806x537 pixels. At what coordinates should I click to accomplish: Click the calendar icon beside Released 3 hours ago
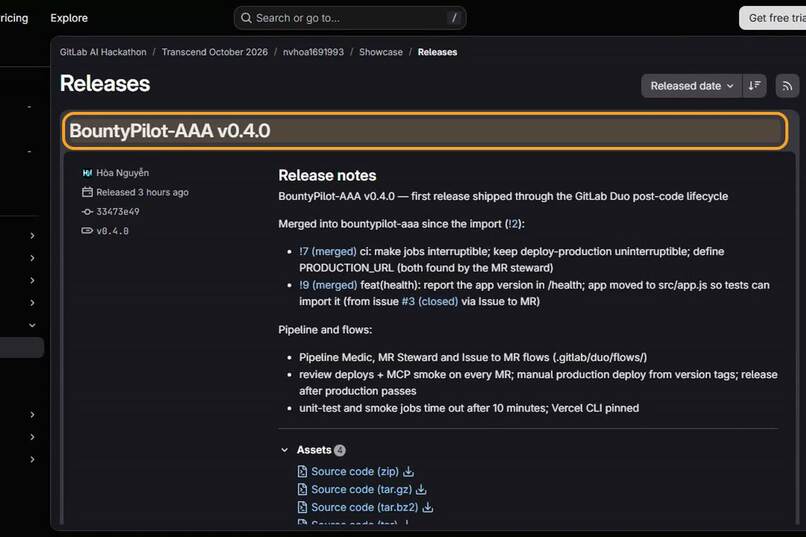[x=87, y=192]
